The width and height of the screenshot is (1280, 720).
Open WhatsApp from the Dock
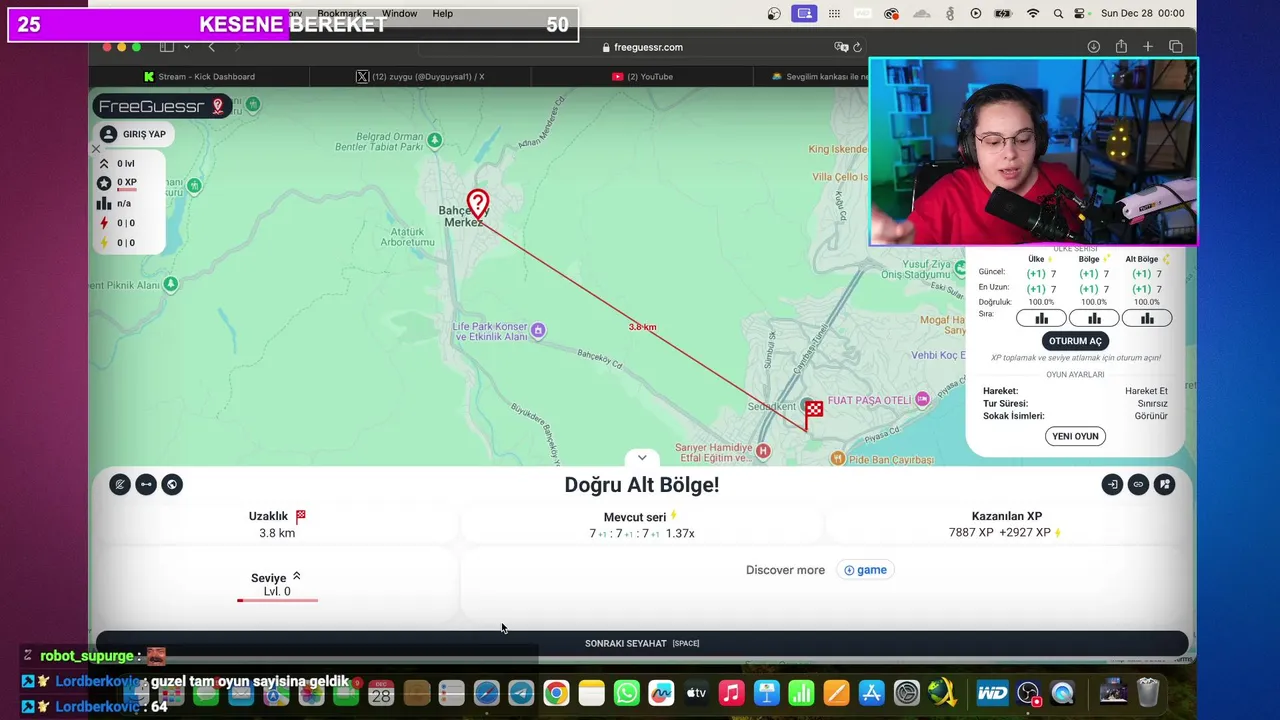click(x=627, y=692)
